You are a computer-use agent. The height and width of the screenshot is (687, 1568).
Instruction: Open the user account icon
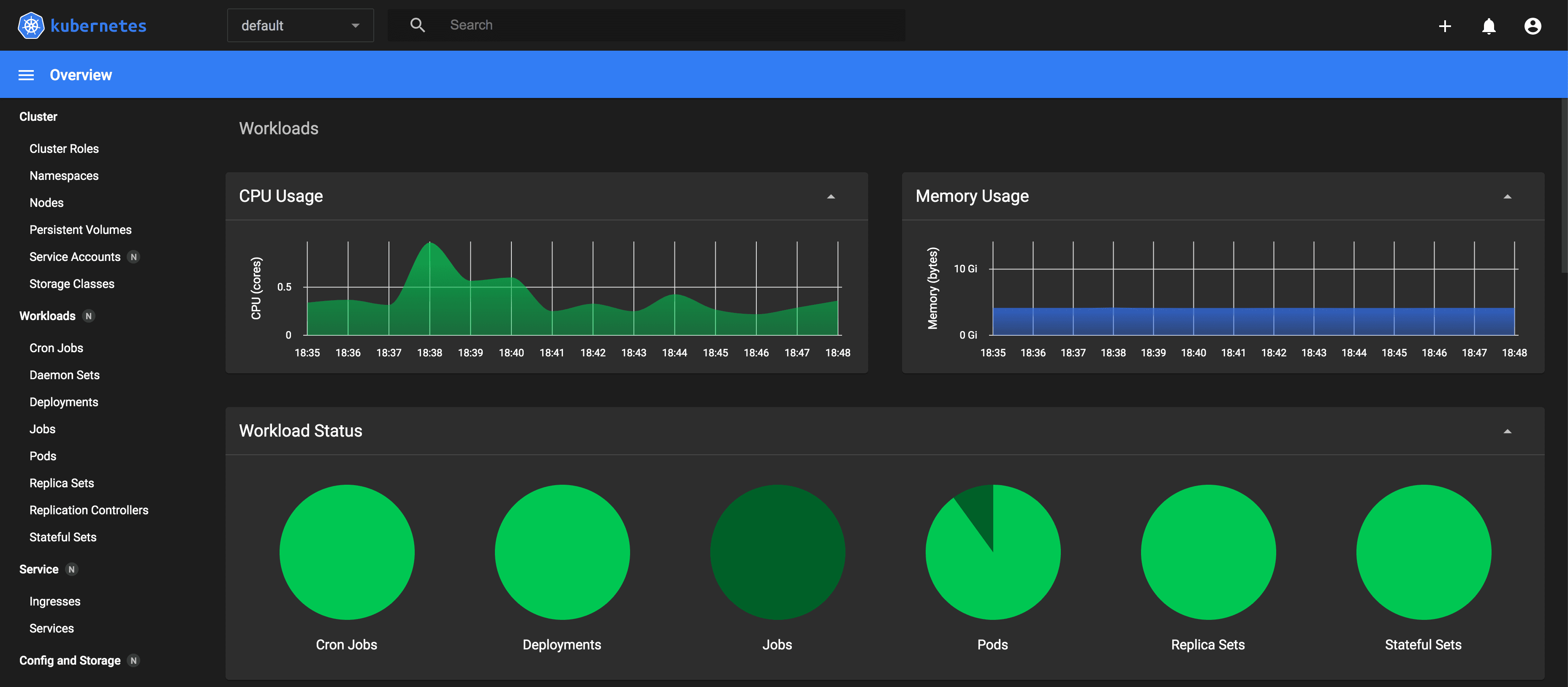tap(1532, 26)
